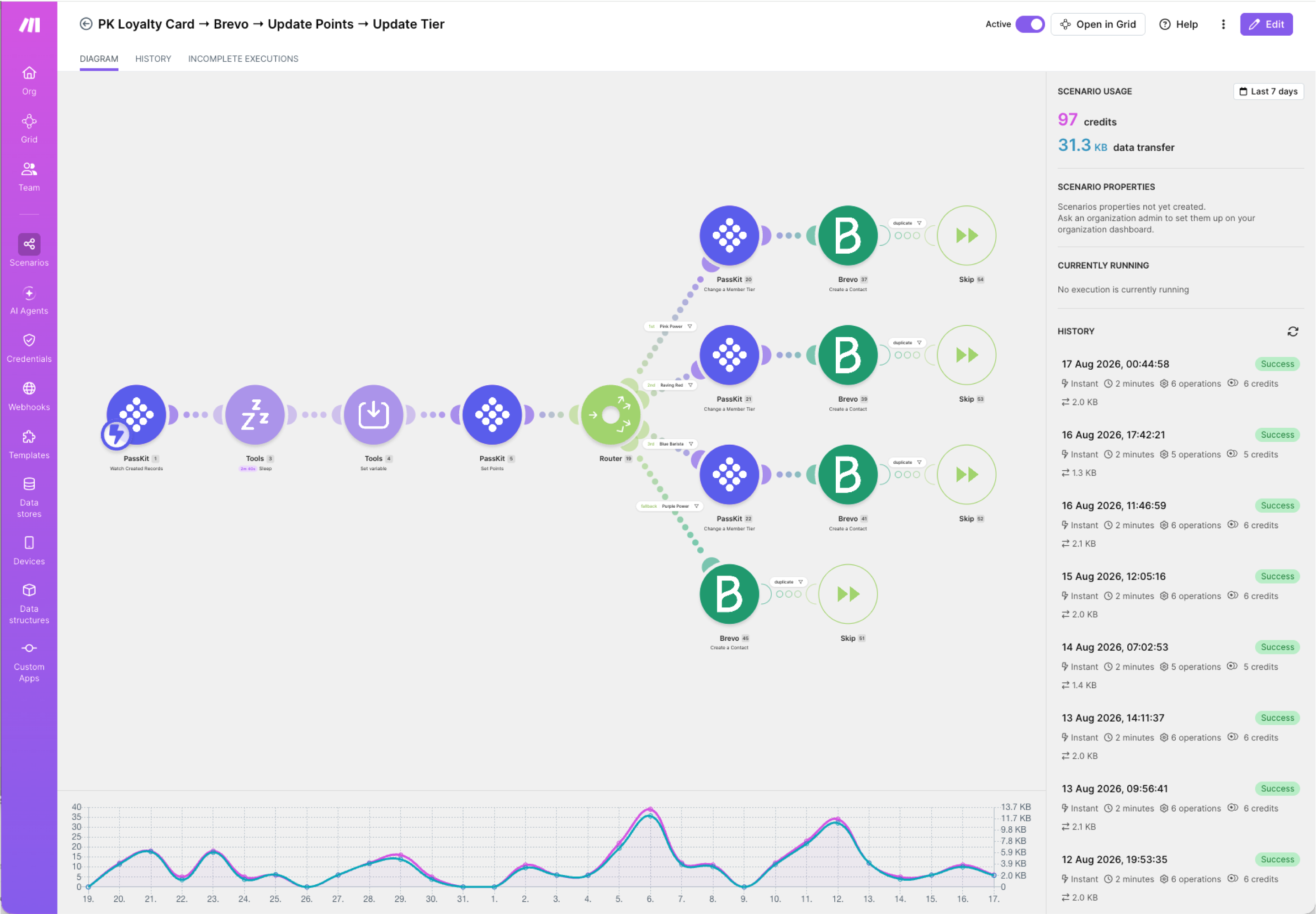
Task: Click the Make logo
Action: pyautogui.click(x=29, y=25)
